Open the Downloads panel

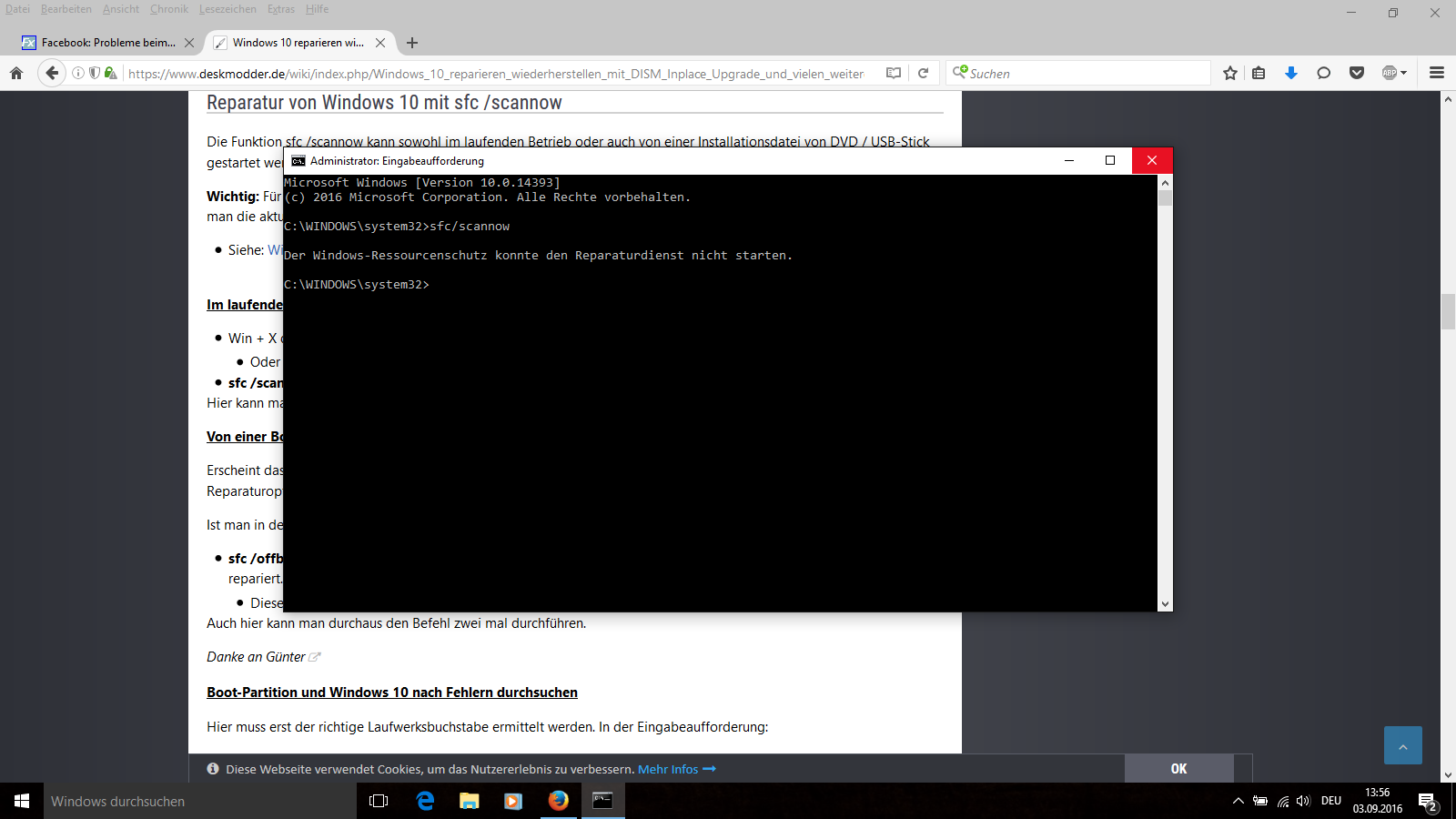click(x=1290, y=74)
